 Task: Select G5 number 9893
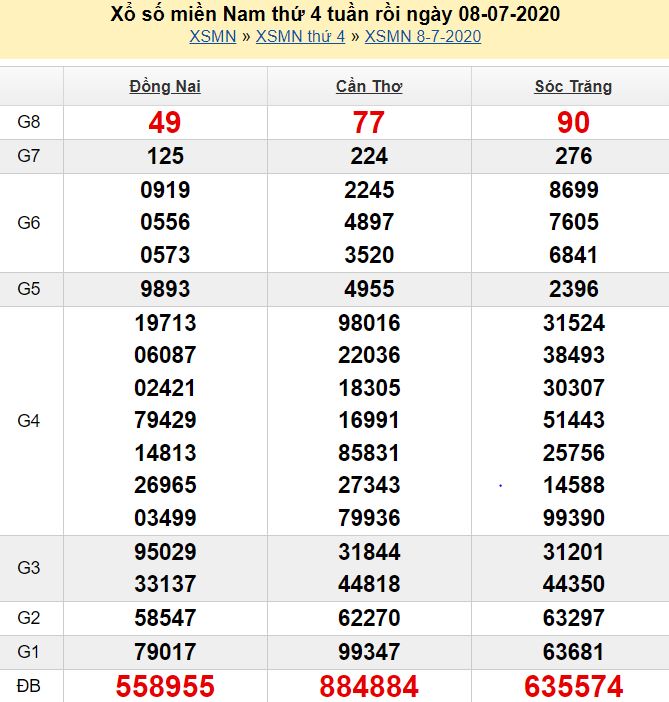point(165,289)
